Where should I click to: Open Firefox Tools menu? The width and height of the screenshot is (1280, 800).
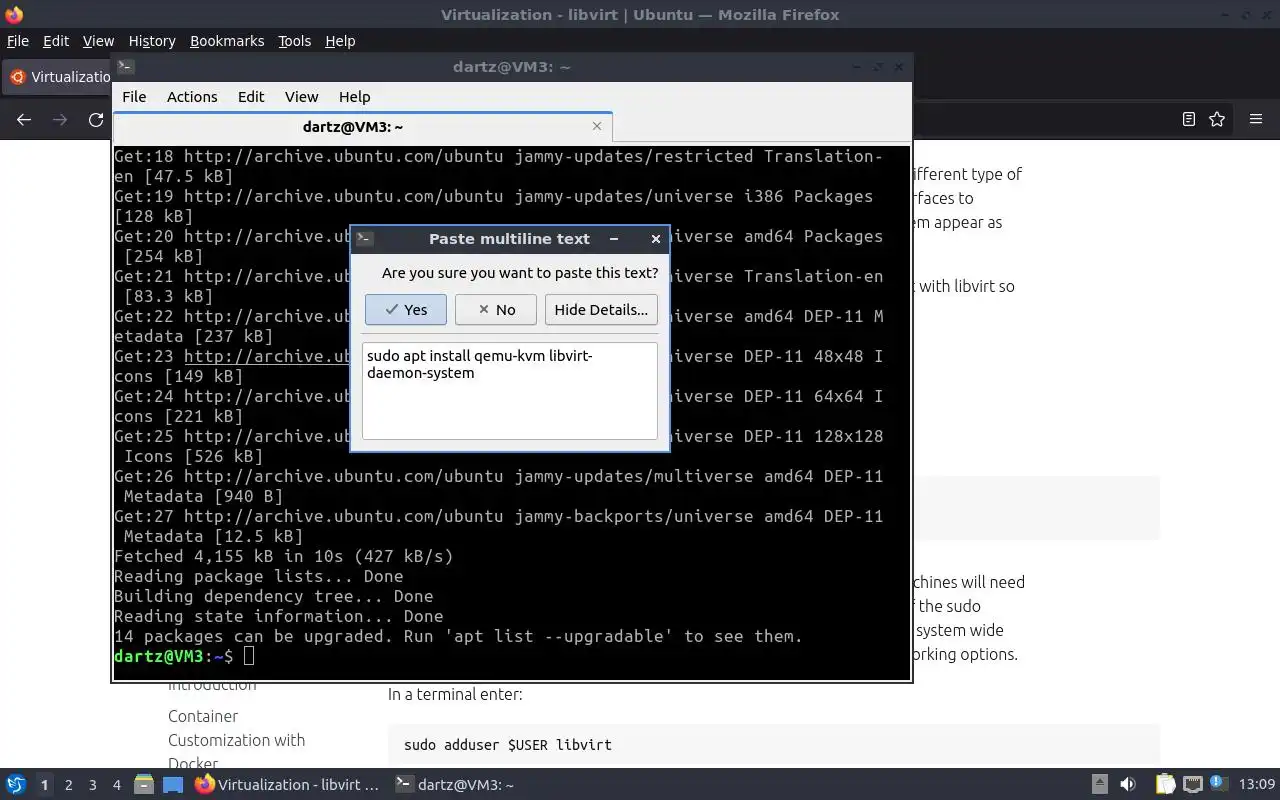click(295, 41)
